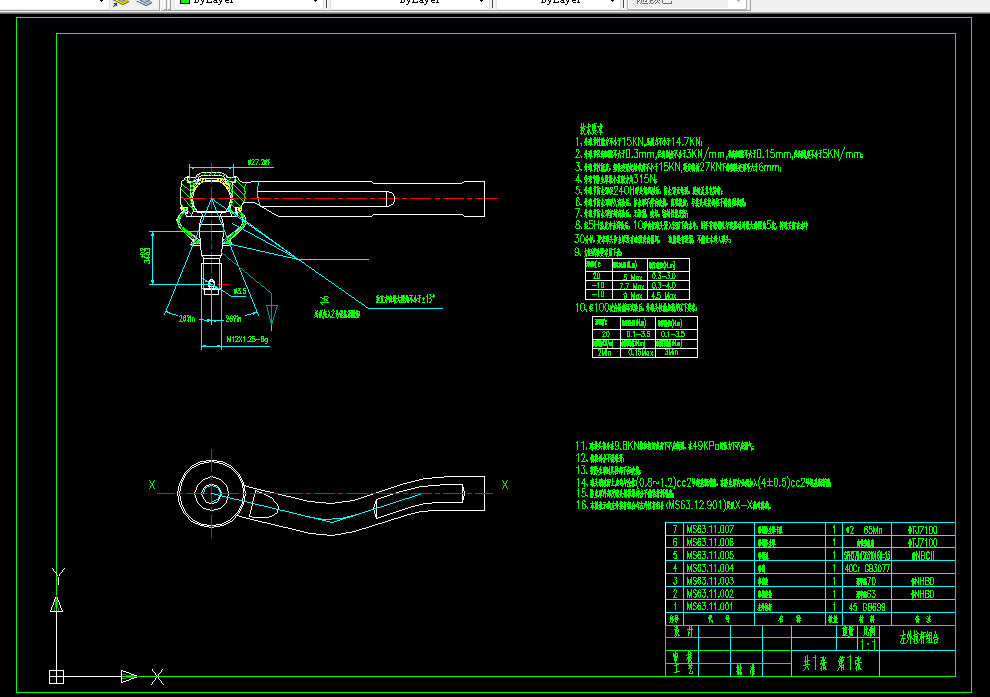990x697 pixels.
Task: Select part number MS63.11.005 in parts list
Action: 710,556
